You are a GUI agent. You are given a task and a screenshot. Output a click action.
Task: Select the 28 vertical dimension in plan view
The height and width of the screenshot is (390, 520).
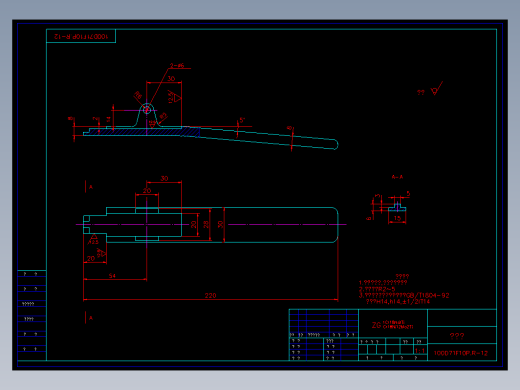coord(206,224)
